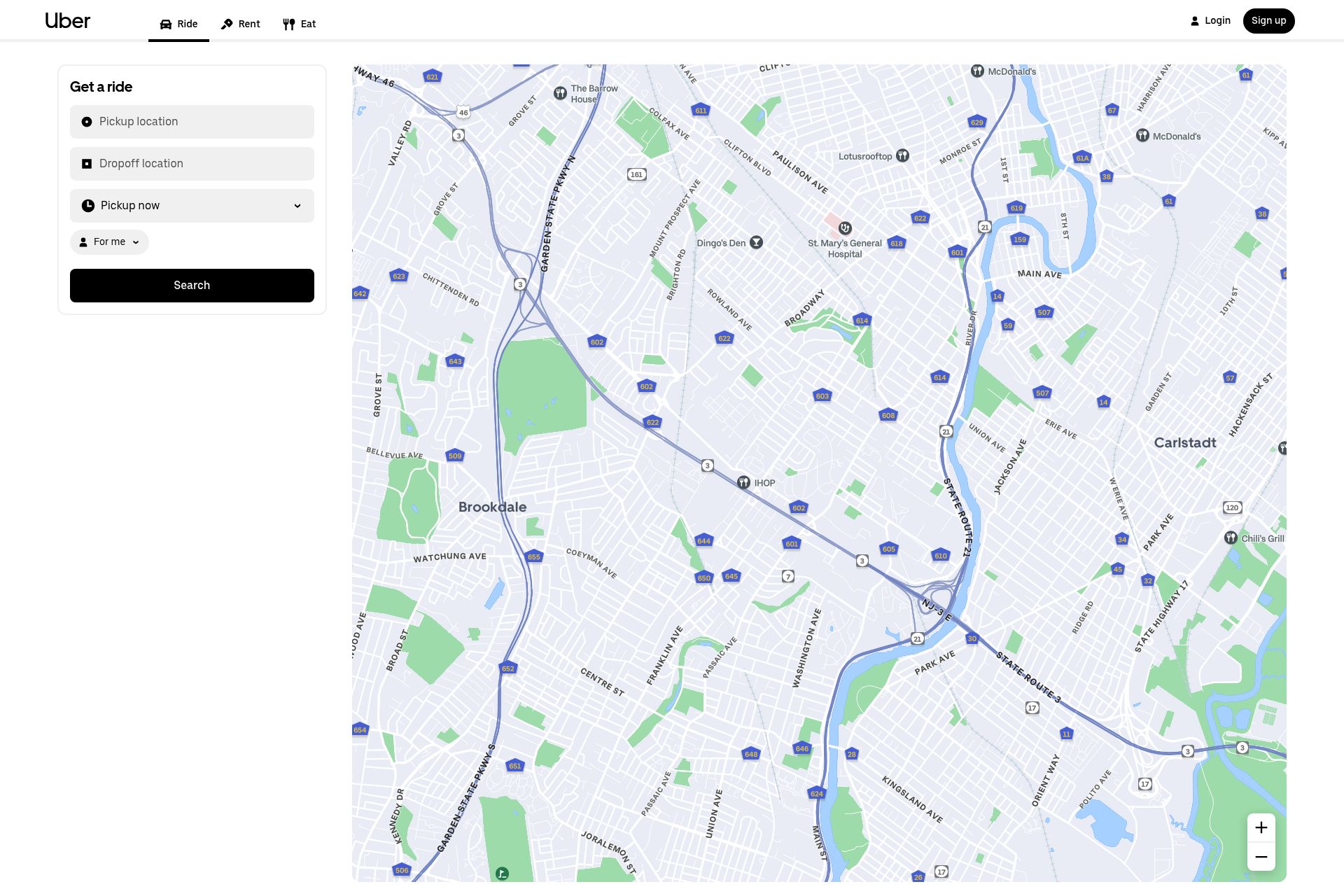Select the Ride tab
1344x896 pixels.
point(178,24)
